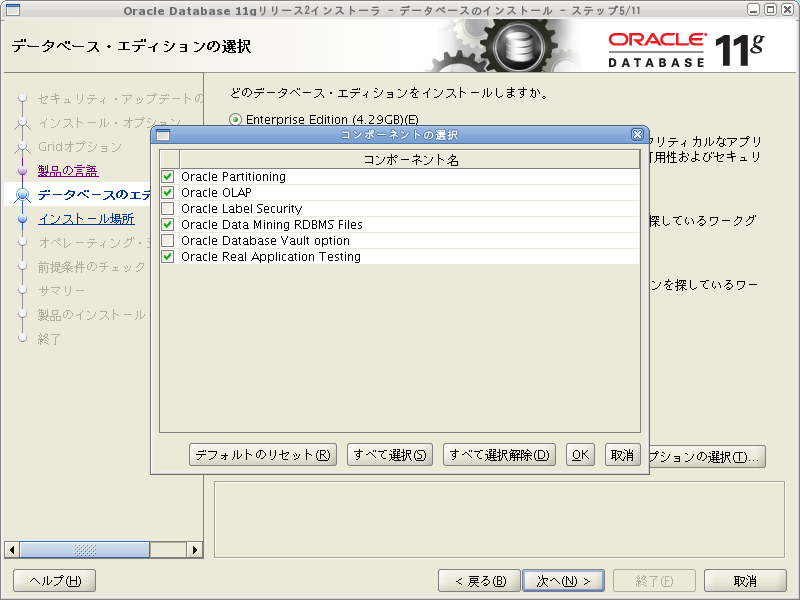Select the Enterprise Edition radio button
The height and width of the screenshot is (600, 800).
[x=235, y=119]
